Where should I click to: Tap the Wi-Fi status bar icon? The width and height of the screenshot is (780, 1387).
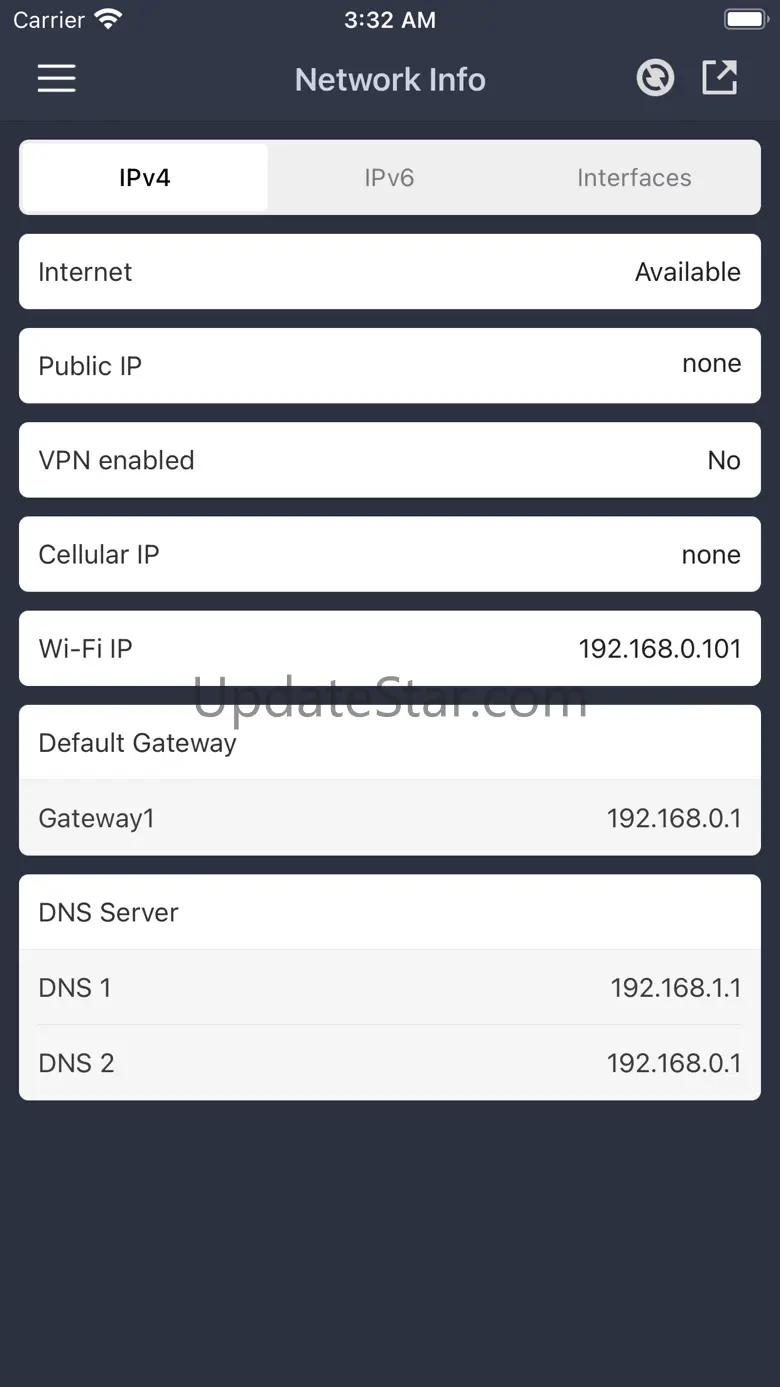pos(108,19)
